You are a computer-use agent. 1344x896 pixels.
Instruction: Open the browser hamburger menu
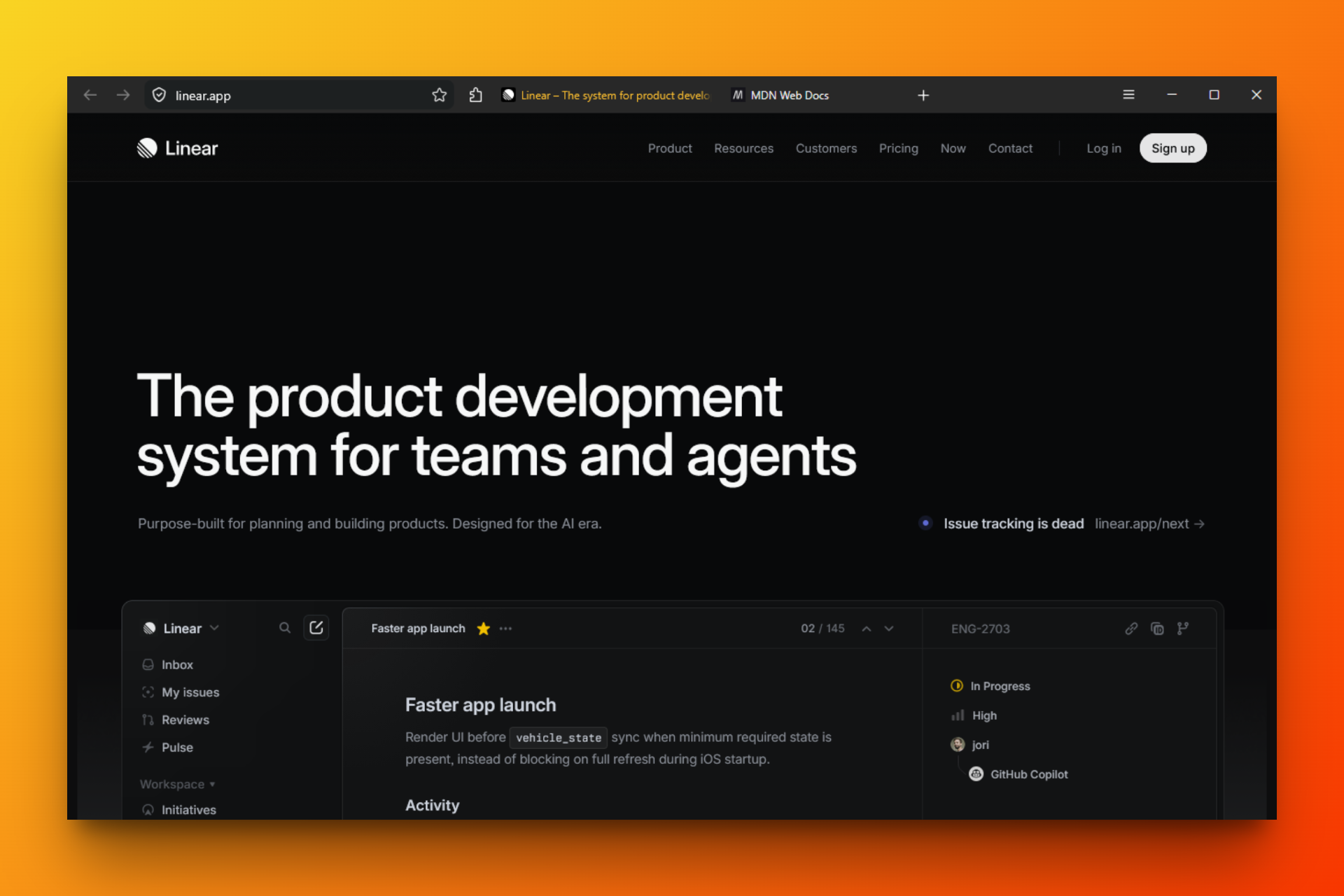(1128, 94)
